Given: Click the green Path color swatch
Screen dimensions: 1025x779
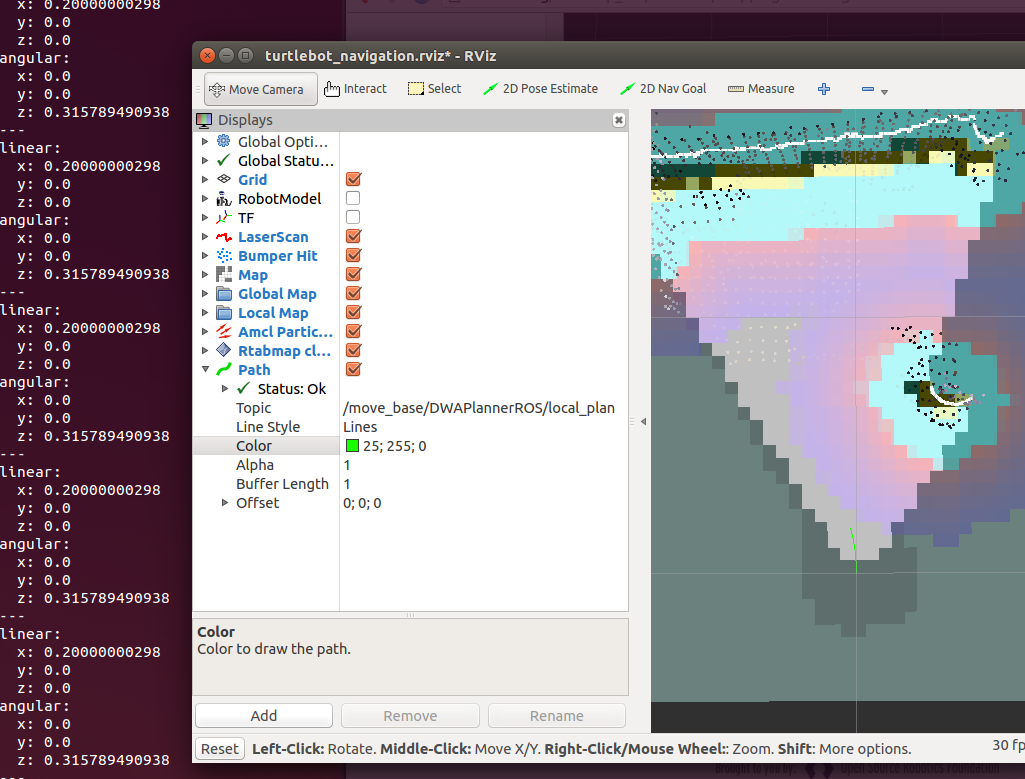Looking at the screenshot, I should coord(353,446).
